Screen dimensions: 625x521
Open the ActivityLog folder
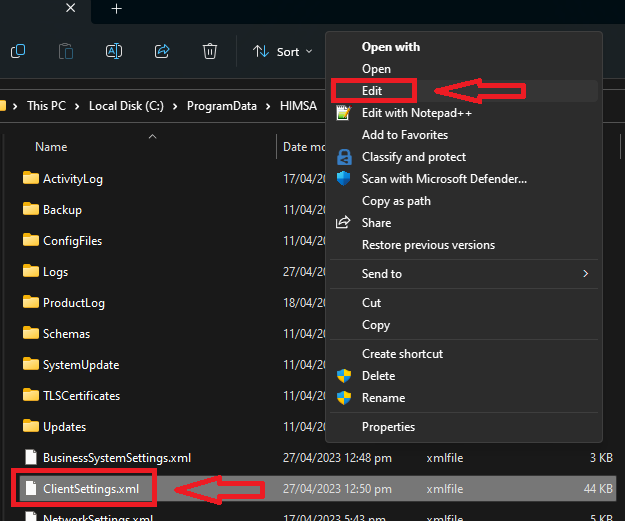click(x=72, y=179)
